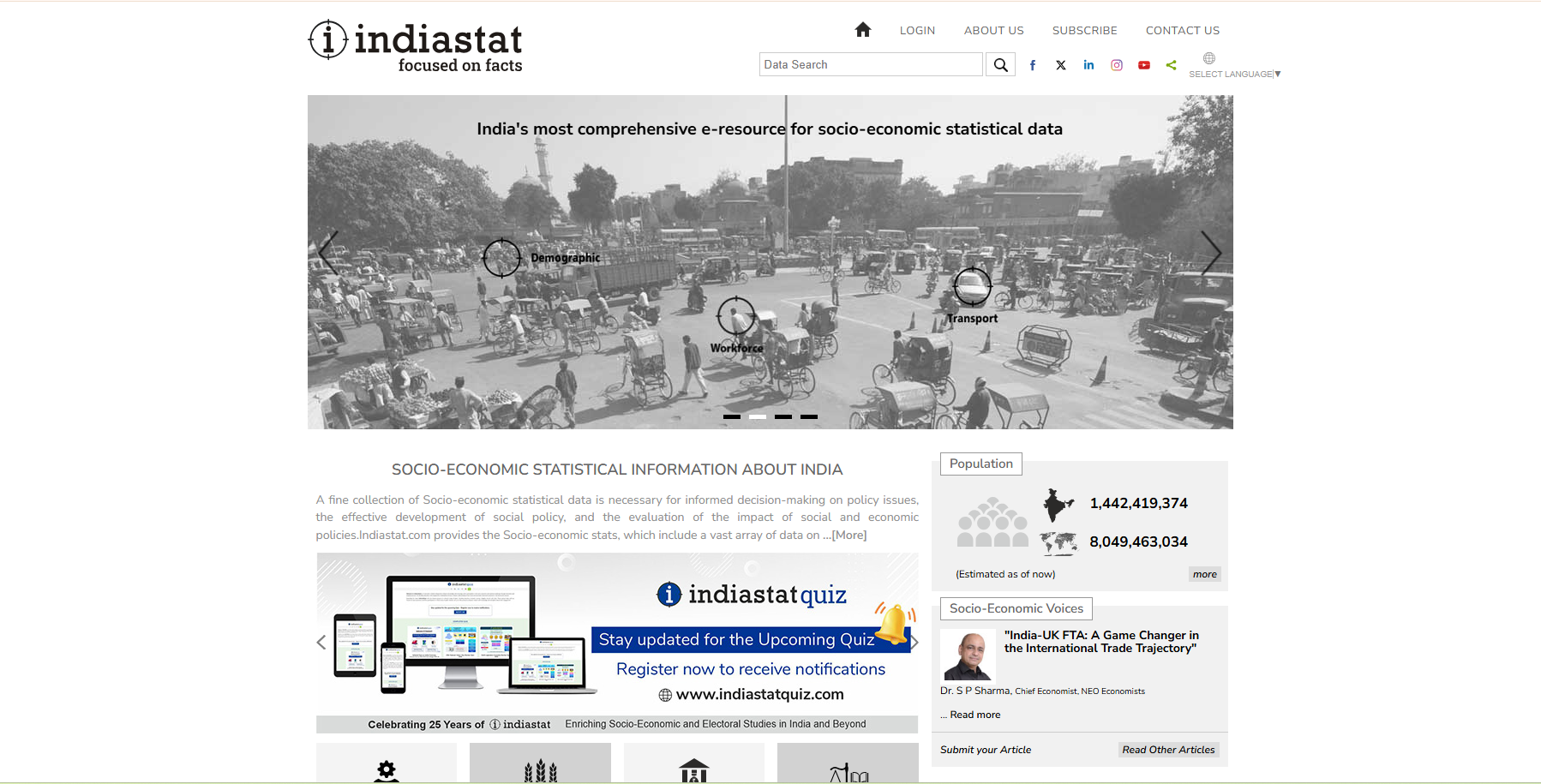Open the SUBSCRIBE menu item
Viewport: 1541px width, 784px height.
click(1084, 30)
